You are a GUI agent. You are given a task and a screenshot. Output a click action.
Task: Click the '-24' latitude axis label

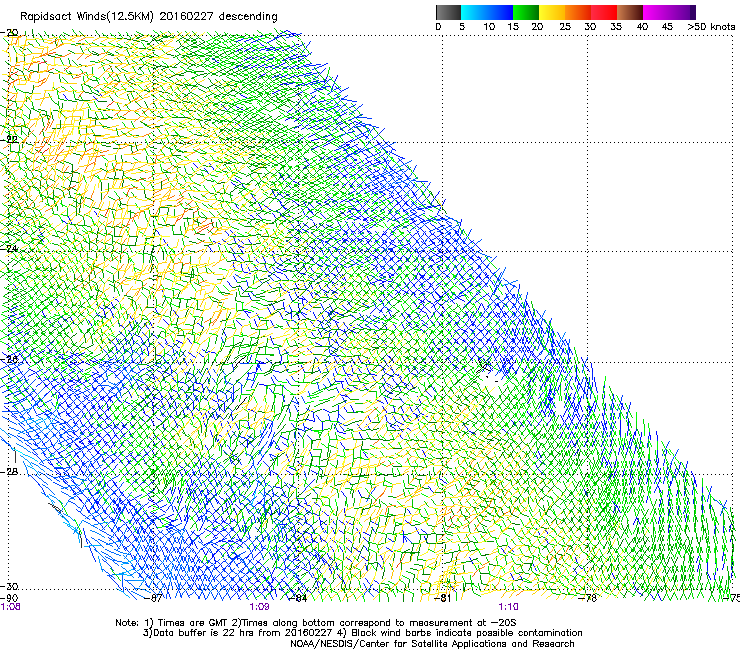pyautogui.click(x=10, y=248)
